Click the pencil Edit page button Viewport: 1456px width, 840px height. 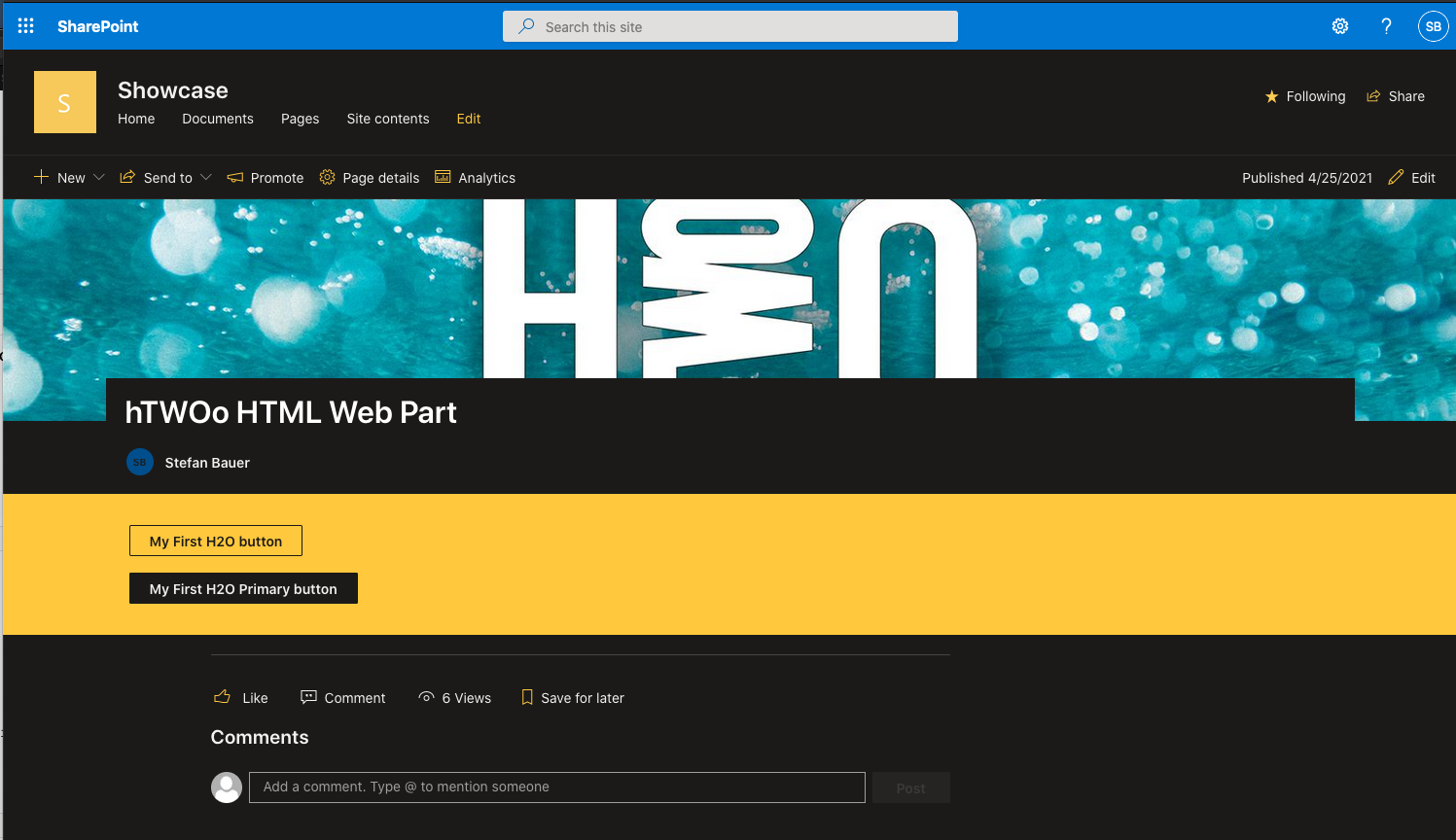pos(1412,178)
